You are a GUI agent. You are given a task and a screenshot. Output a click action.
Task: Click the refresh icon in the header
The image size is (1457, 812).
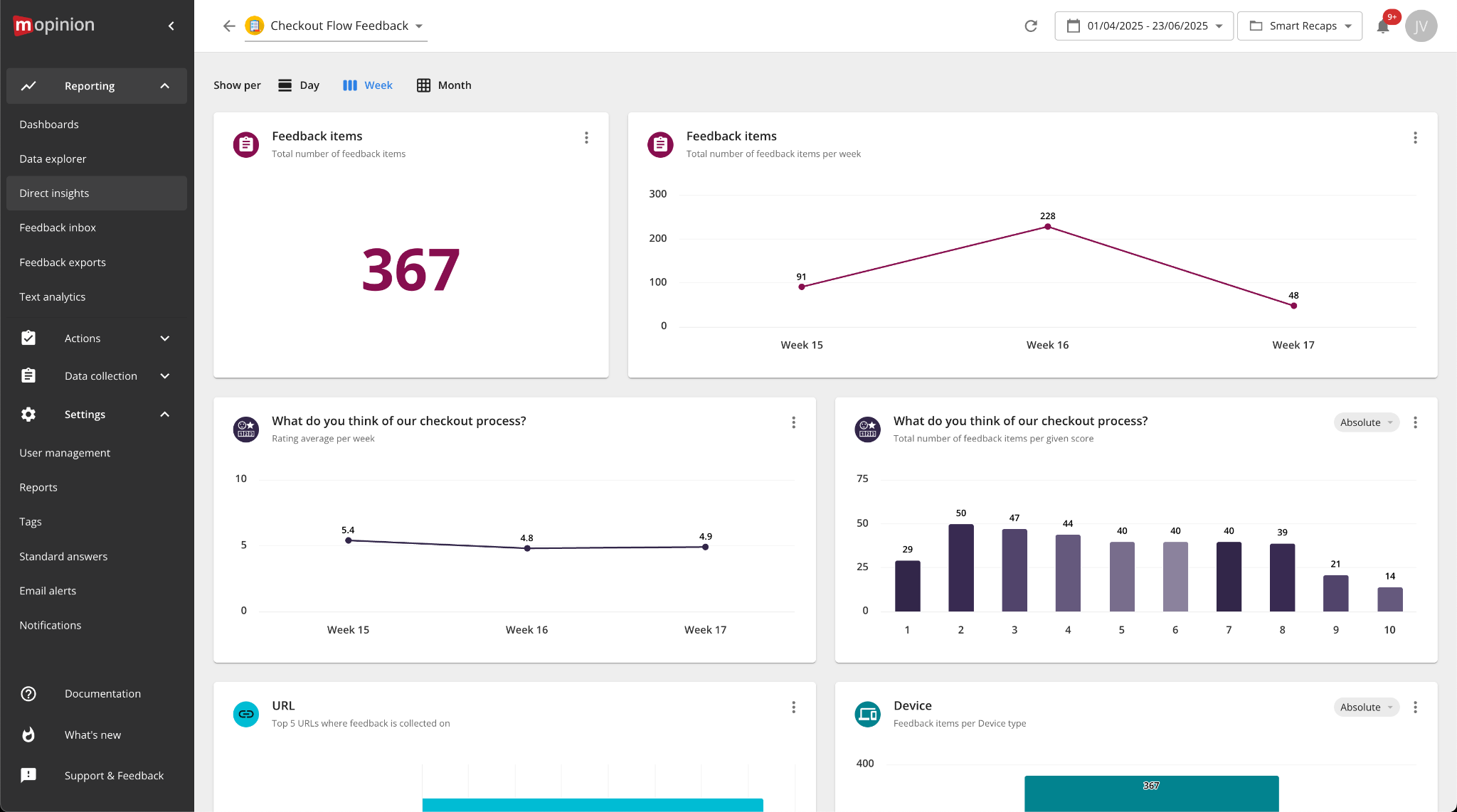click(1032, 26)
